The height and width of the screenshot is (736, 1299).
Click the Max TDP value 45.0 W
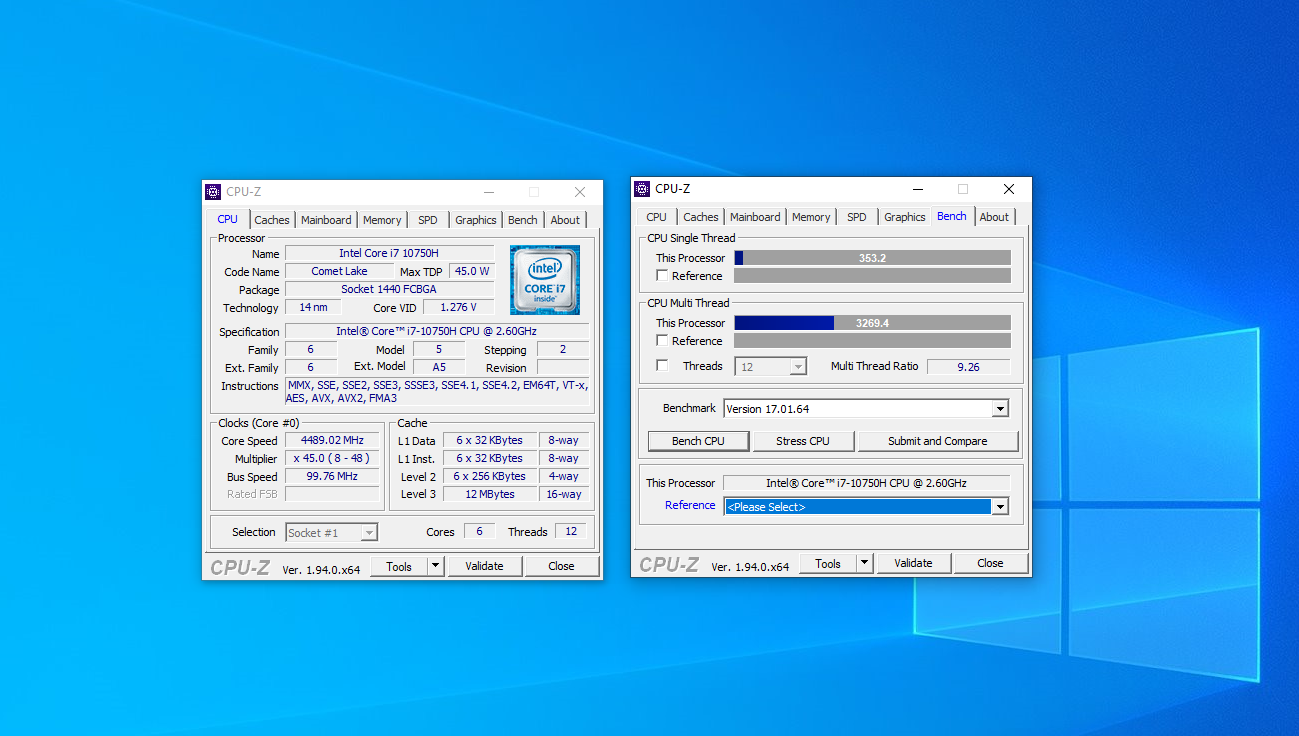pyautogui.click(x=471, y=271)
